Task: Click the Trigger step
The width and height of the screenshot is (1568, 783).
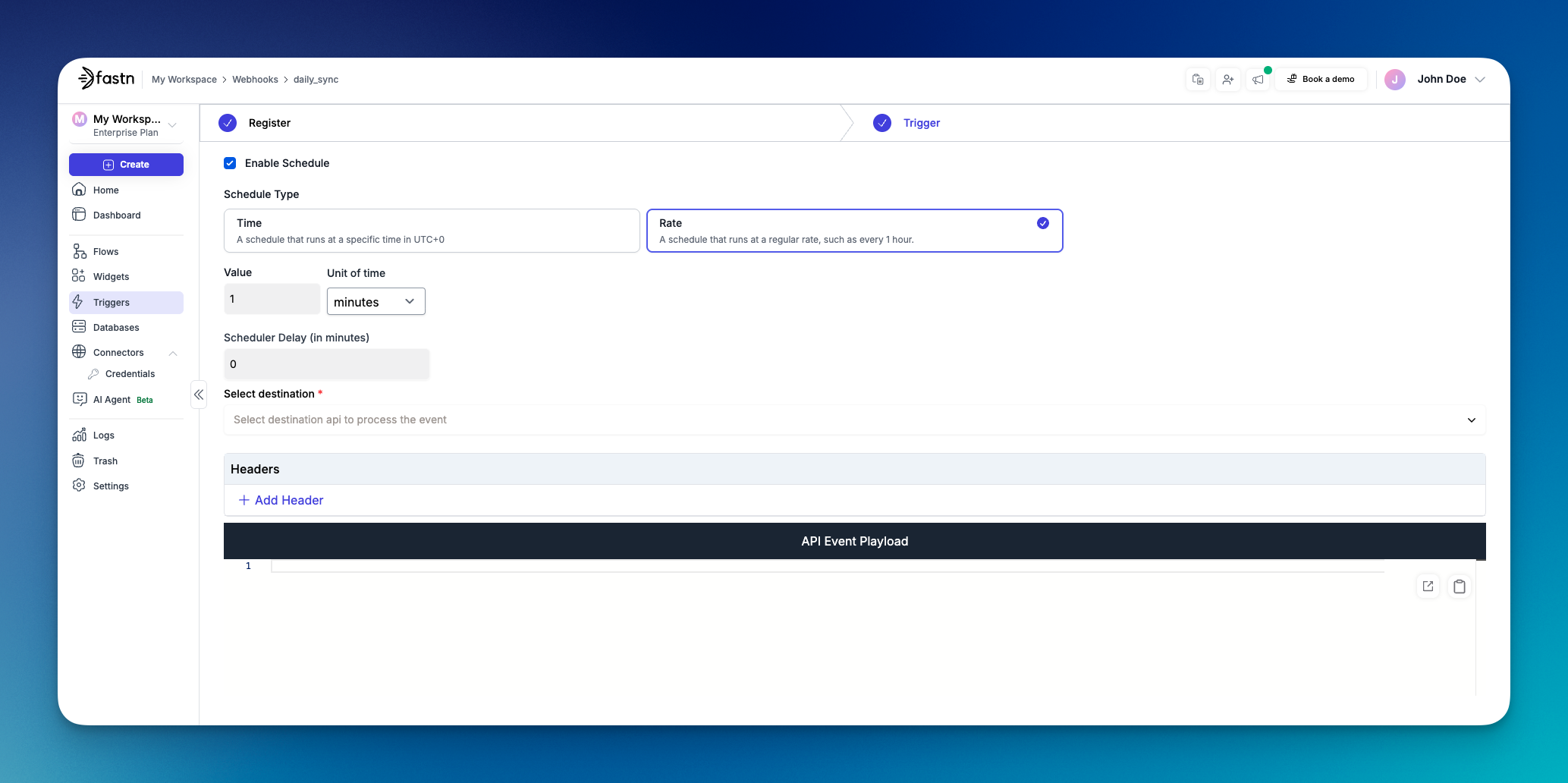Action: 907,123
